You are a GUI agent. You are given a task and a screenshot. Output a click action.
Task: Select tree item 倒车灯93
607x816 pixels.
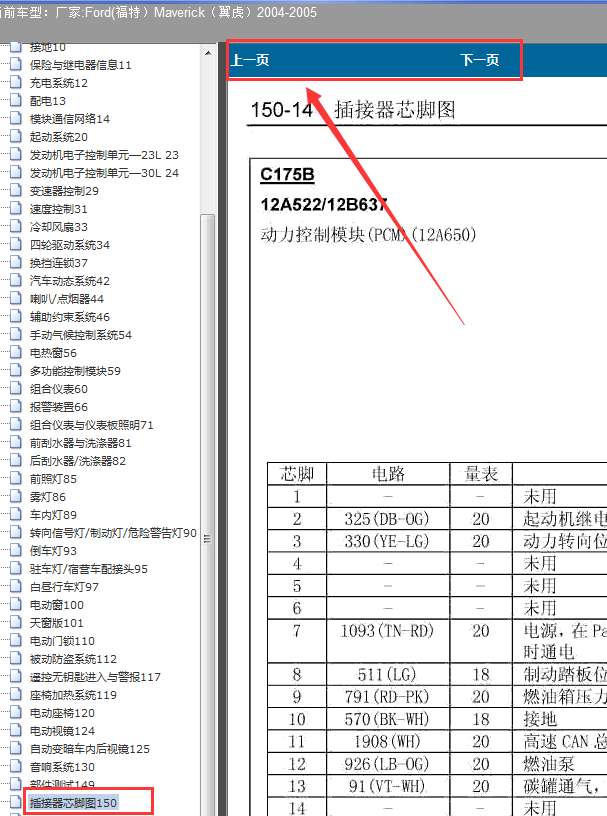pos(53,551)
